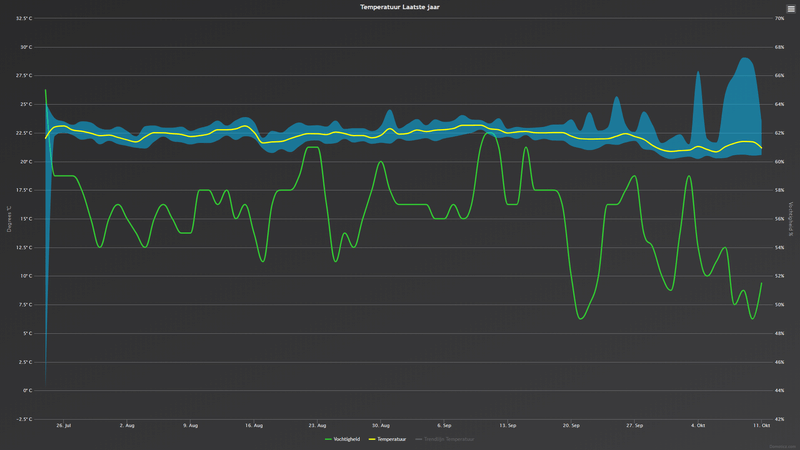This screenshot has height=450, width=800.
Task: Click the Domoticz.com credits link
Action: pos(784,446)
